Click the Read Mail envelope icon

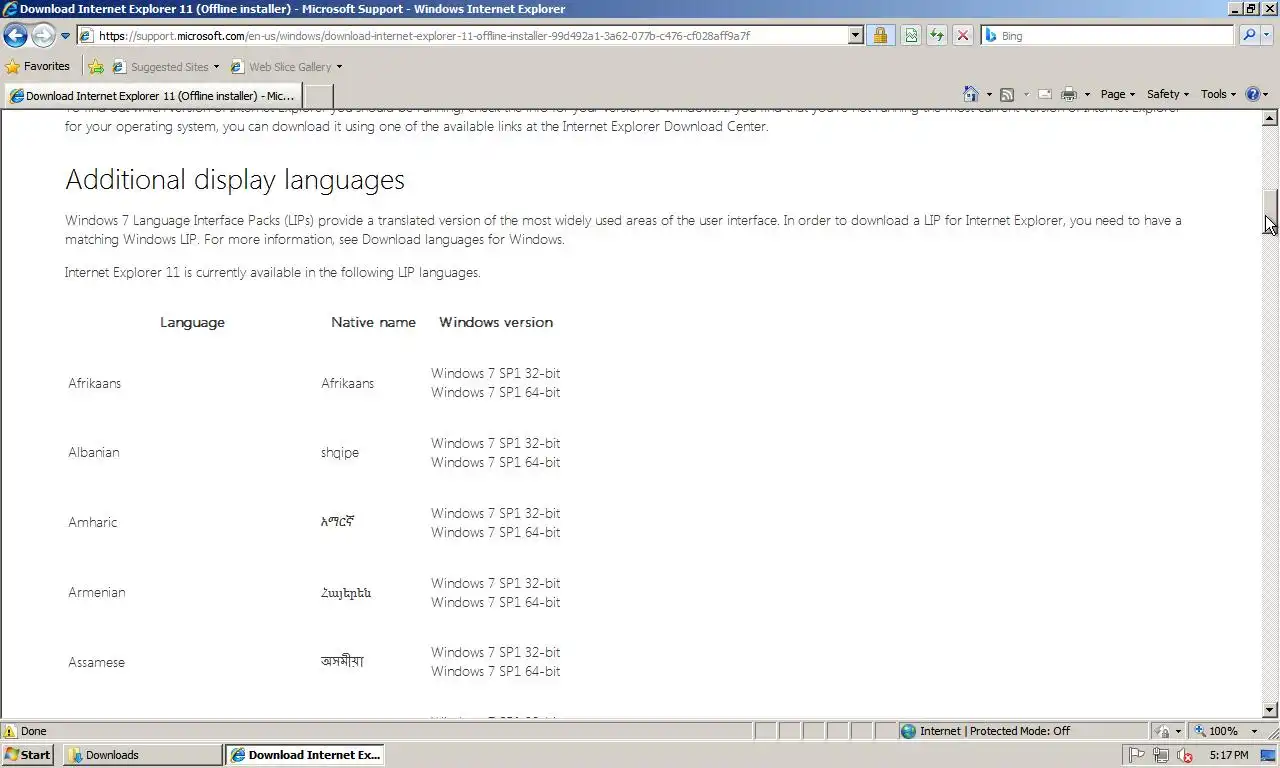pos(1045,94)
